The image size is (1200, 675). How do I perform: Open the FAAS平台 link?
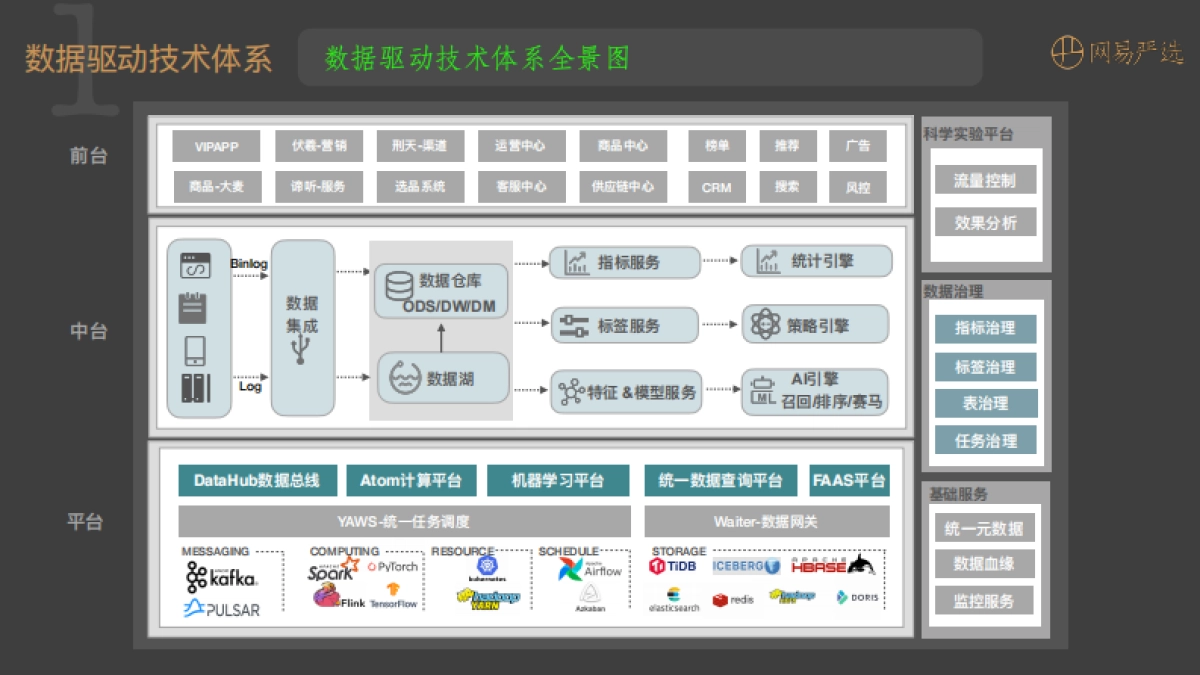coord(849,480)
